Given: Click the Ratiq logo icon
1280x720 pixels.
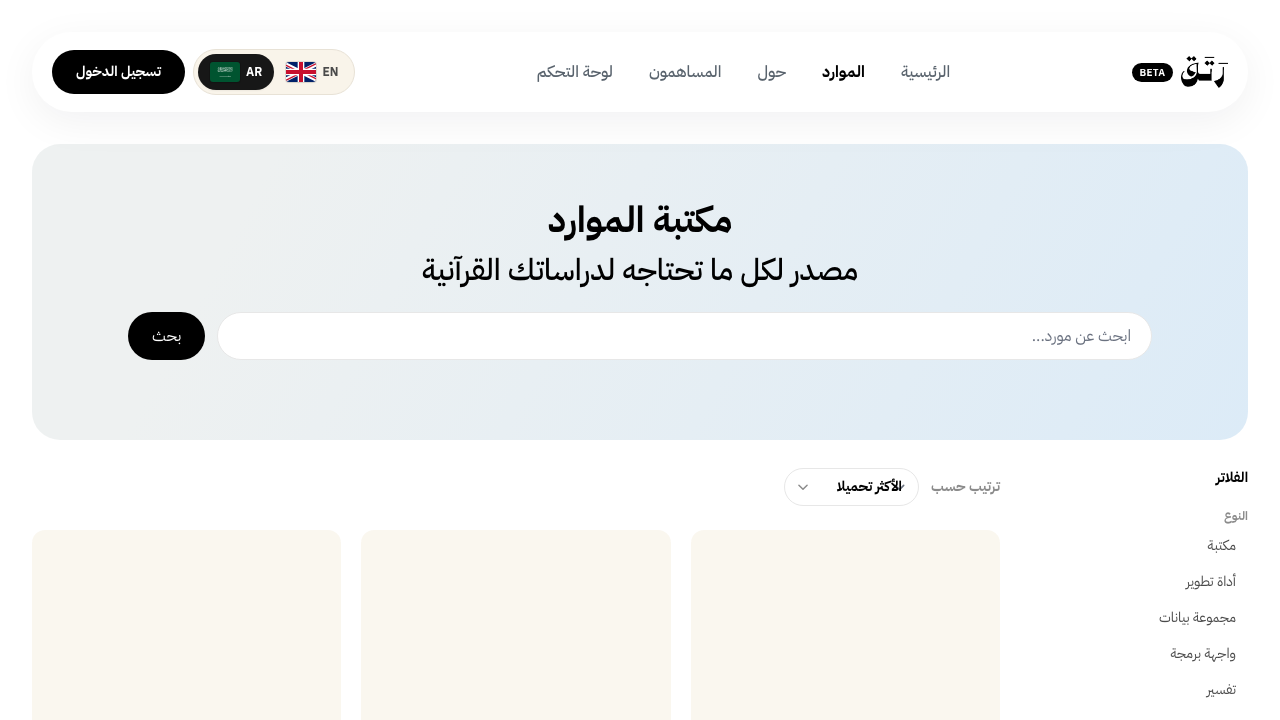Looking at the screenshot, I should point(1203,72).
